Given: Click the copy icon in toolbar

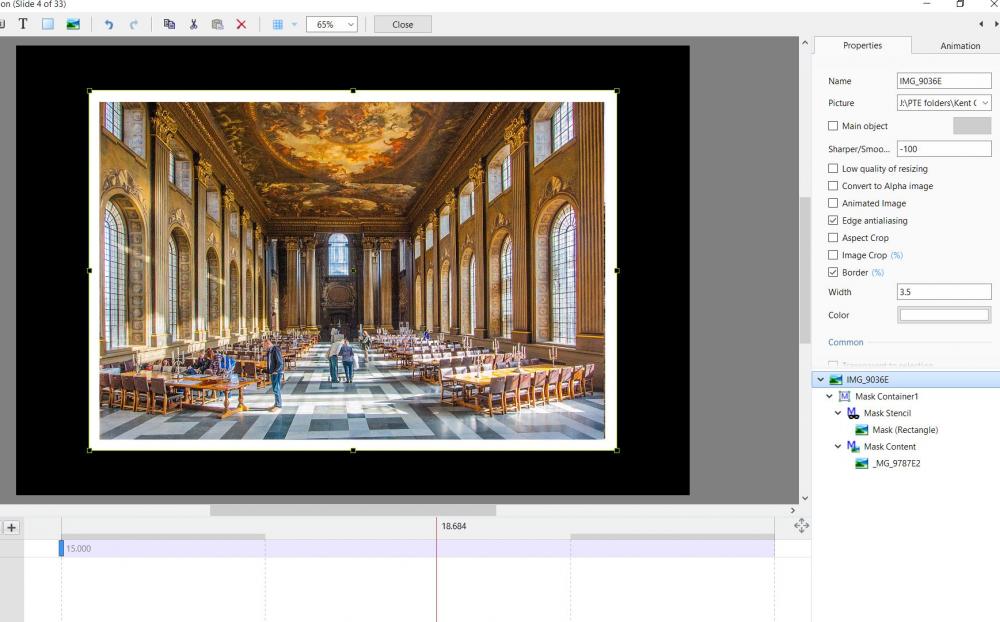Looking at the screenshot, I should (x=169, y=24).
